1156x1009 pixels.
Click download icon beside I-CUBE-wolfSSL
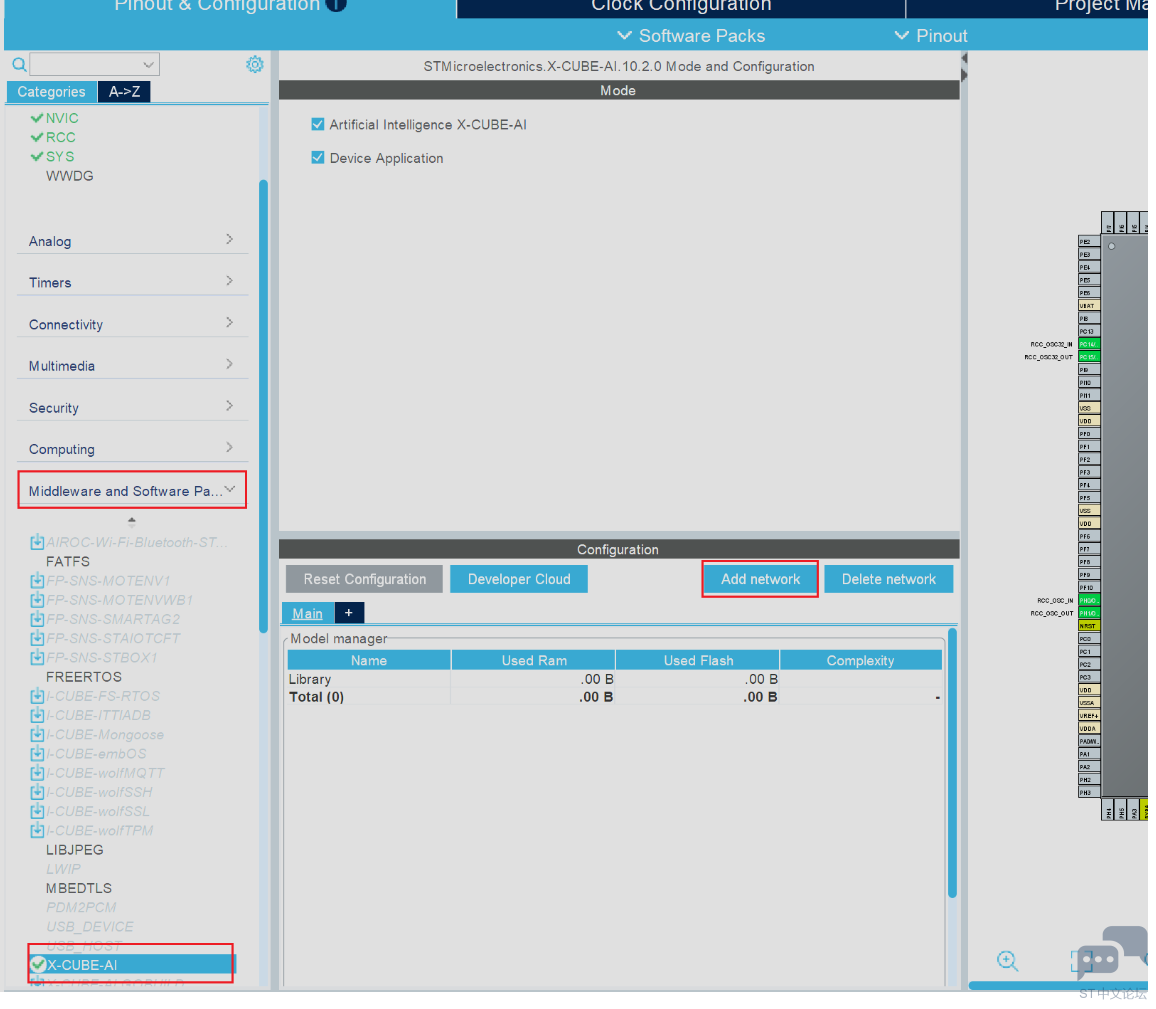click(37, 811)
